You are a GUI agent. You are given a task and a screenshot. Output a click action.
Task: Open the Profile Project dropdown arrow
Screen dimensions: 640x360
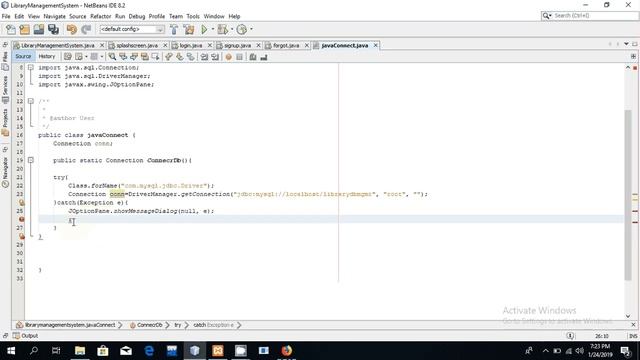click(x=251, y=29)
